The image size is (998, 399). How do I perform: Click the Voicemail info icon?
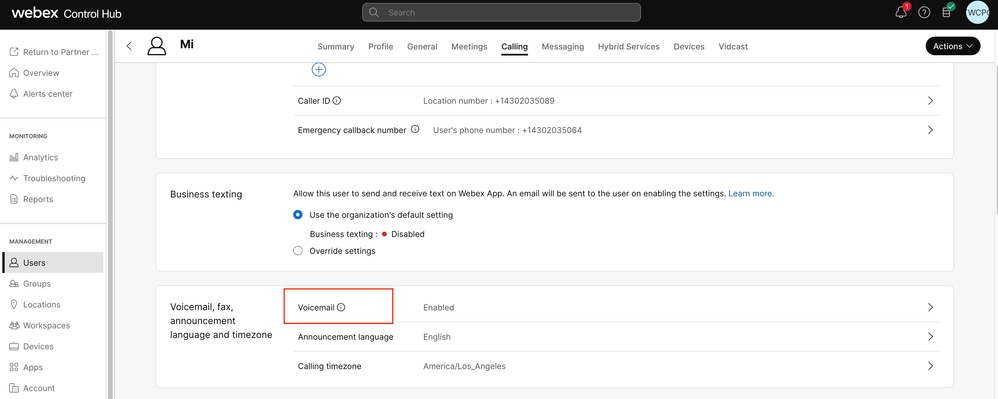coord(341,307)
